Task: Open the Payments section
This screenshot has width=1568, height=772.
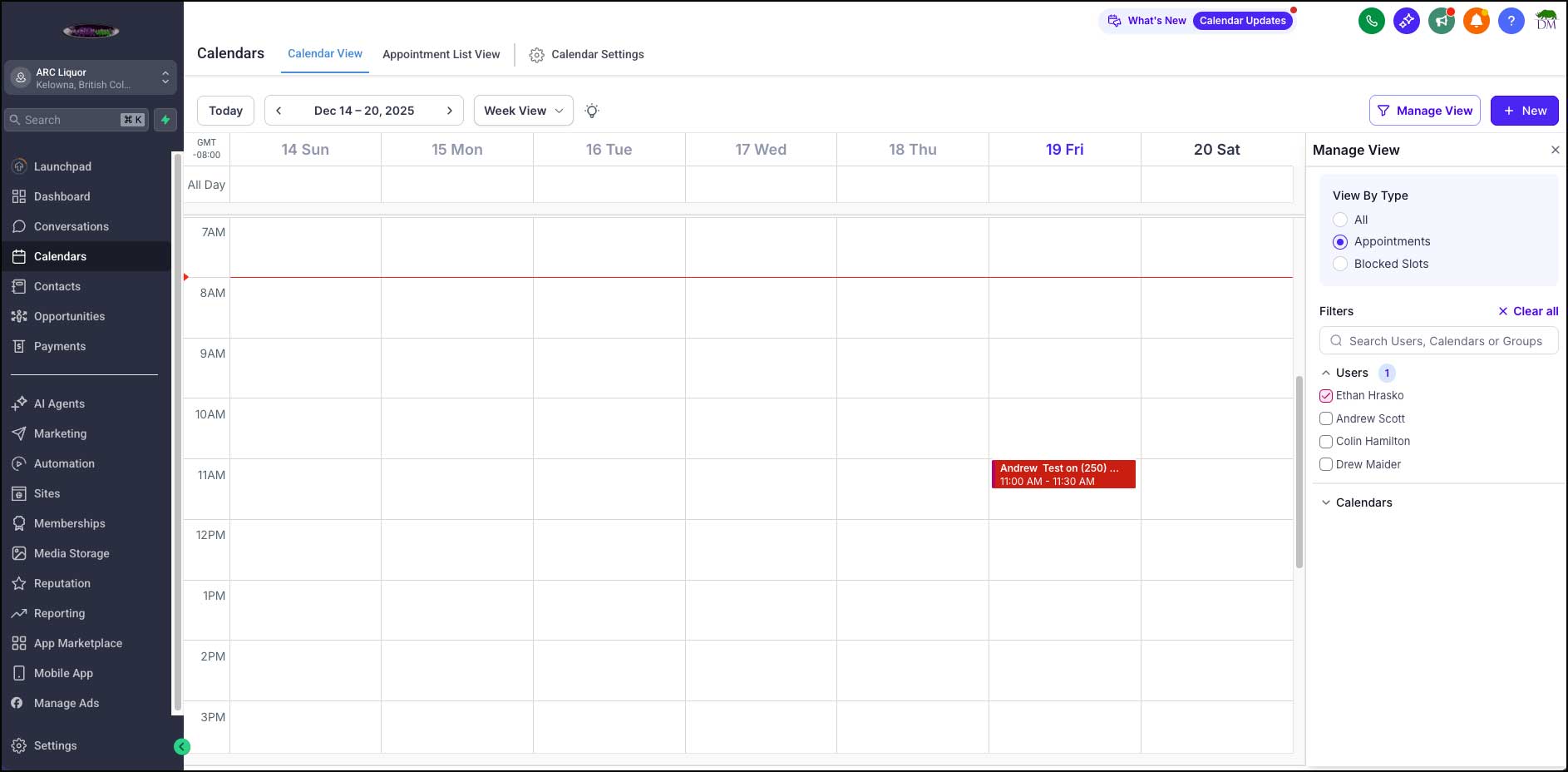Action: 59,346
